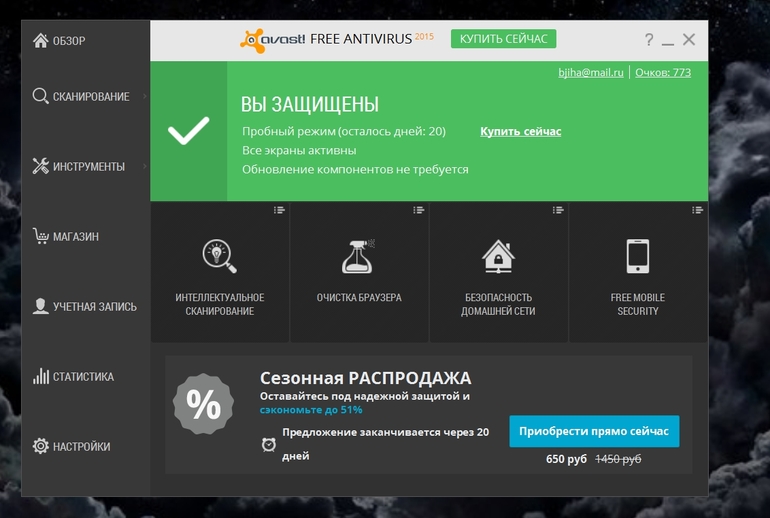This screenshot has height=518, width=770.
Task: Click the bjiha@mail.ru account link
Action: [591, 73]
